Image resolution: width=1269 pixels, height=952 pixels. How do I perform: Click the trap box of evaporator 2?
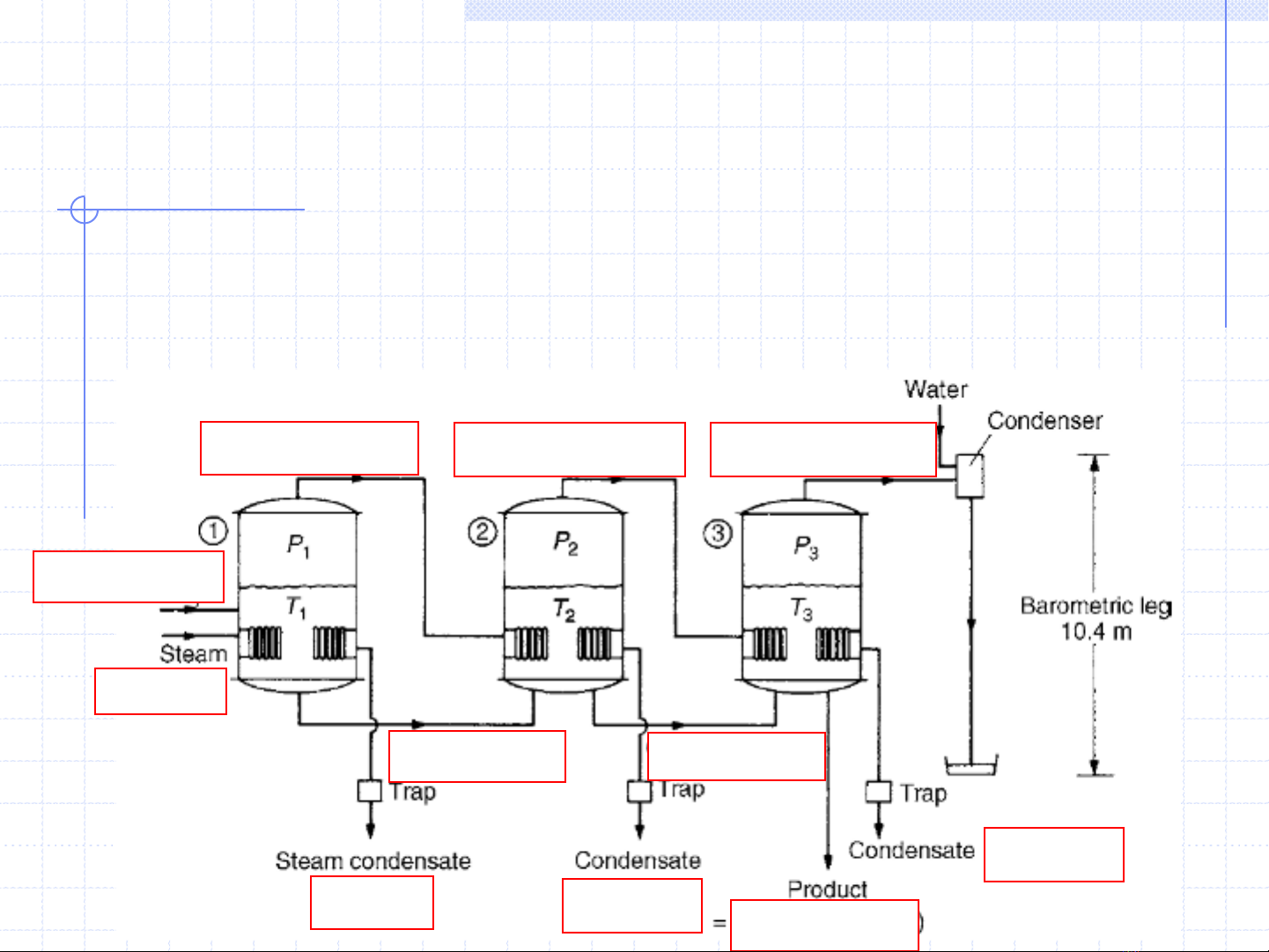pyautogui.click(x=639, y=791)
